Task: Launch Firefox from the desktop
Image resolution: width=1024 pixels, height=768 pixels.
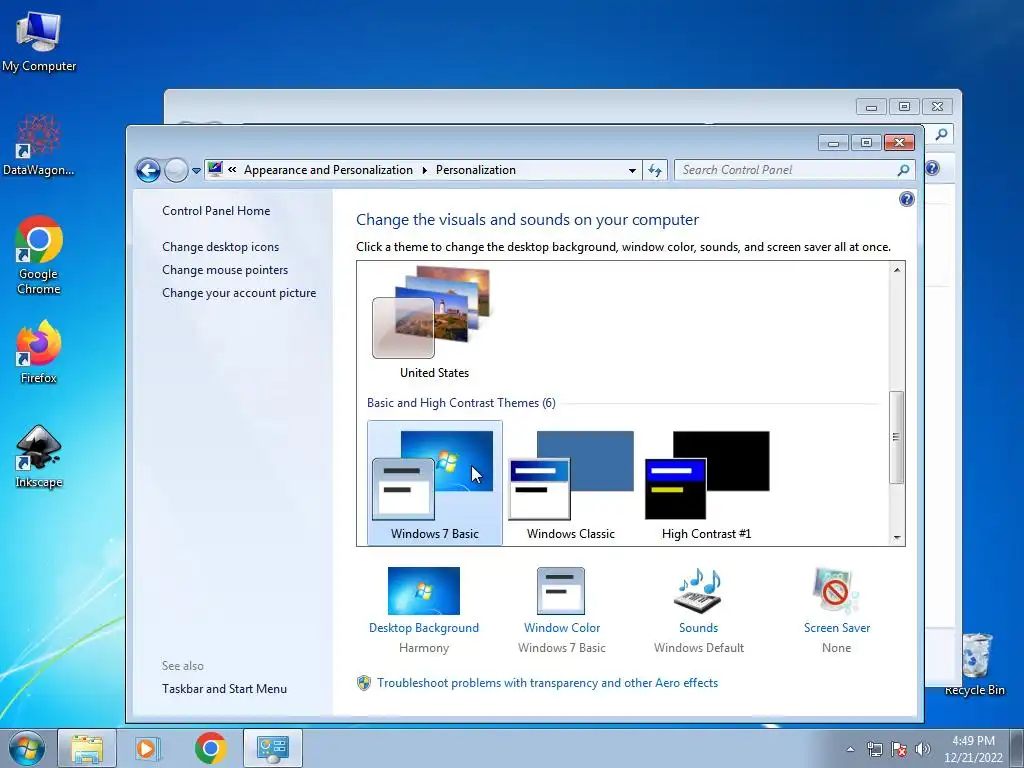Action: (39, 352)
